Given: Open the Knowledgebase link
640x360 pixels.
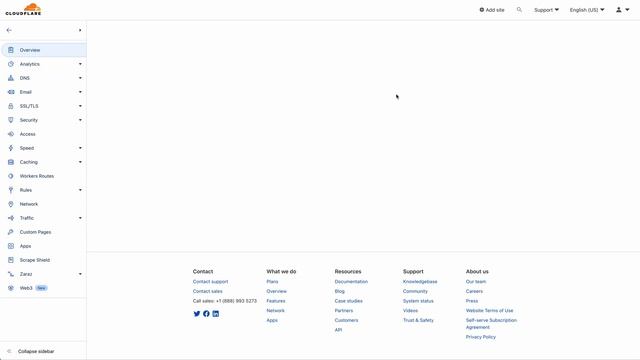Looking at the screenshot, I should click(420, 282).
